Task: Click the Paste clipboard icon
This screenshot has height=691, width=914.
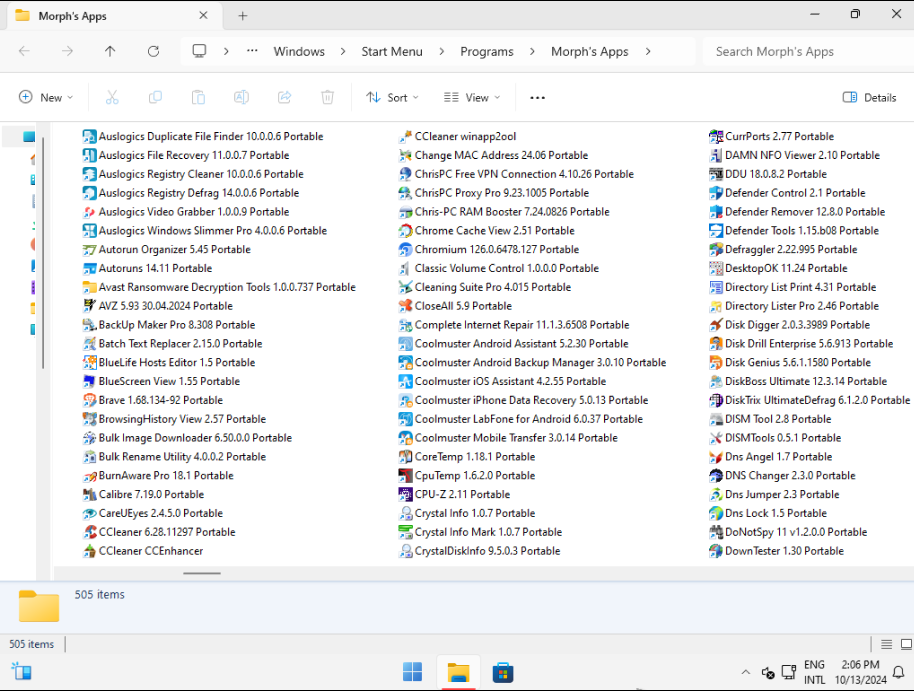Action: pos(198,97)
